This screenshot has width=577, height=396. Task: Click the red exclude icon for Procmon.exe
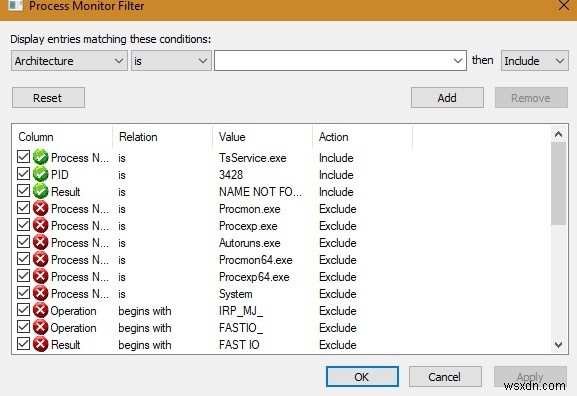[x=40, y=209]
